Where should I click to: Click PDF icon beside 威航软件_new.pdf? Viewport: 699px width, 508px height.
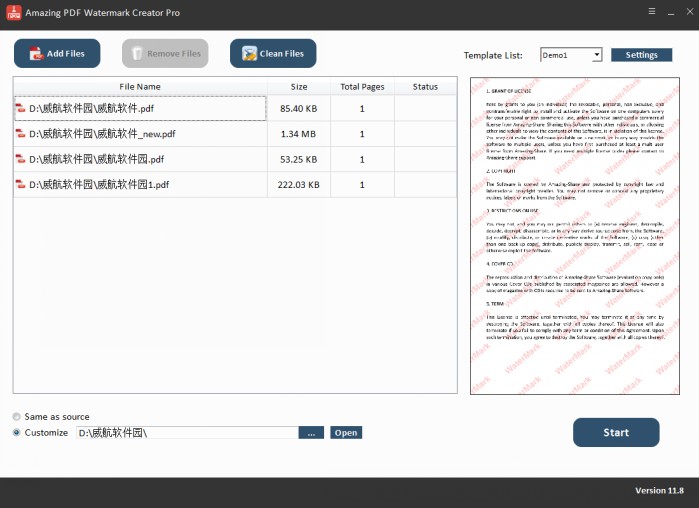pyautogui.click(x=21, y=134)
